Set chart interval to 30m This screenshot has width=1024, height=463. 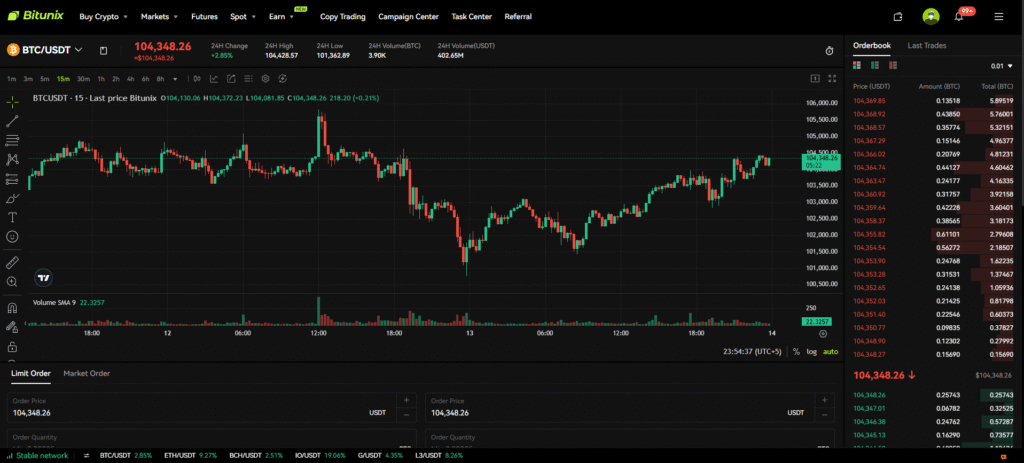point(83,79)
